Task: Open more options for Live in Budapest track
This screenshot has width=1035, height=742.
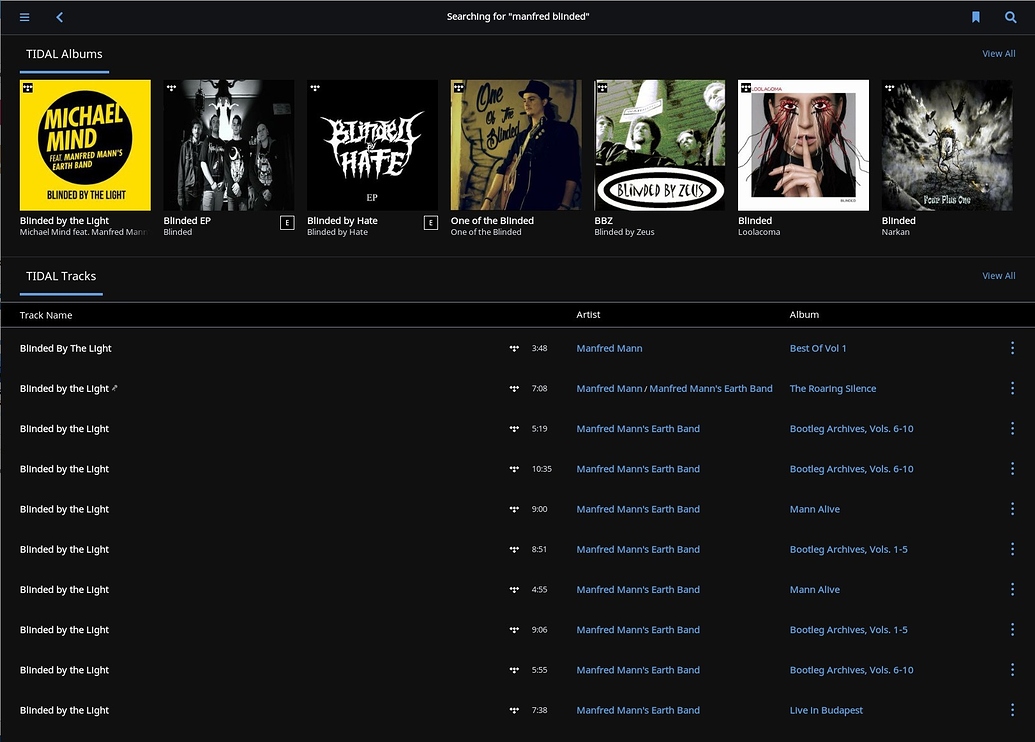Action: [1013, 710]
